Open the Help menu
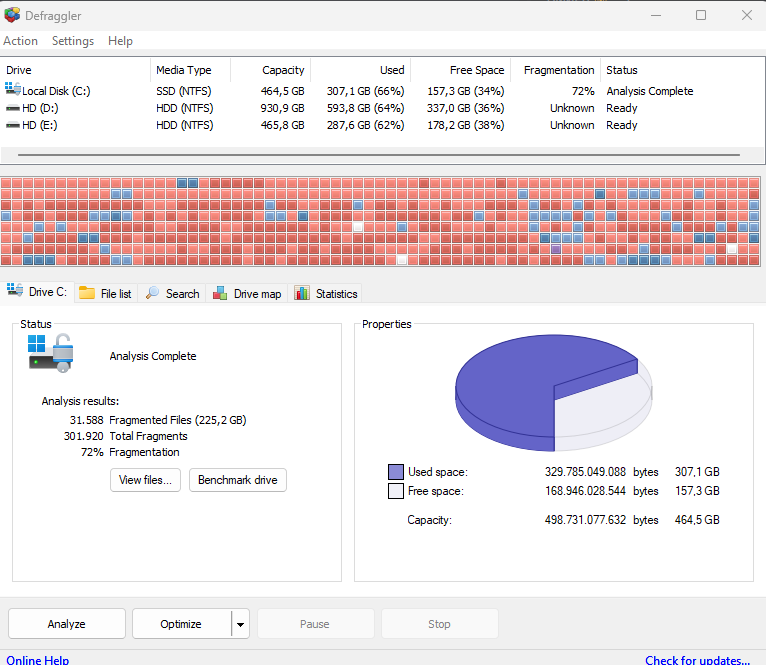Viewport: 766px width, 665px height. 120,41
